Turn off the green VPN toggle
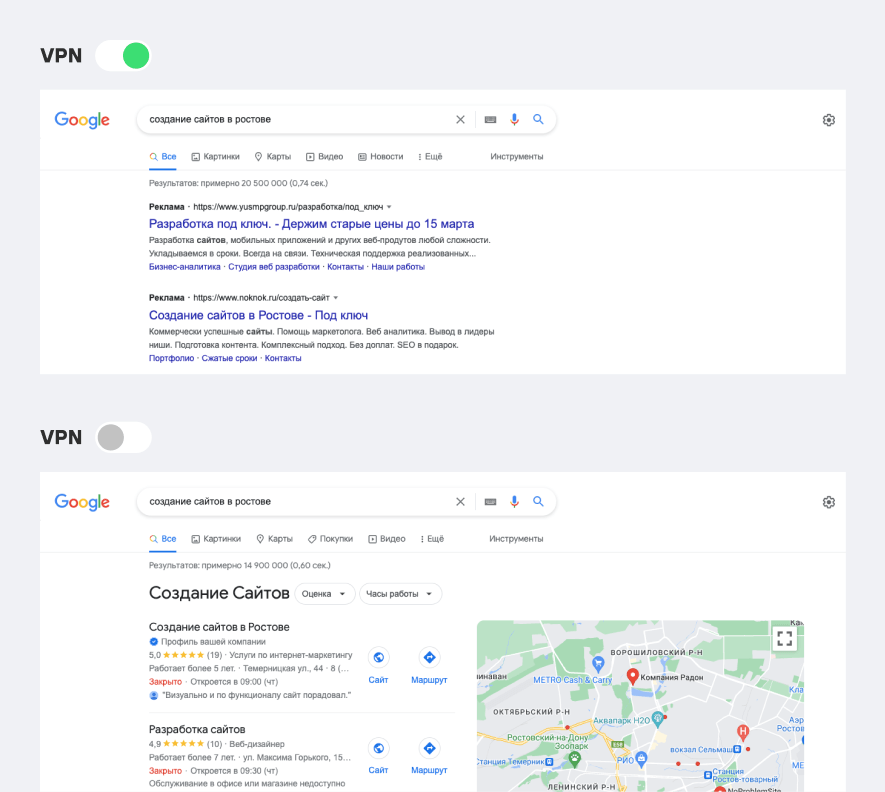 (123, 56)
